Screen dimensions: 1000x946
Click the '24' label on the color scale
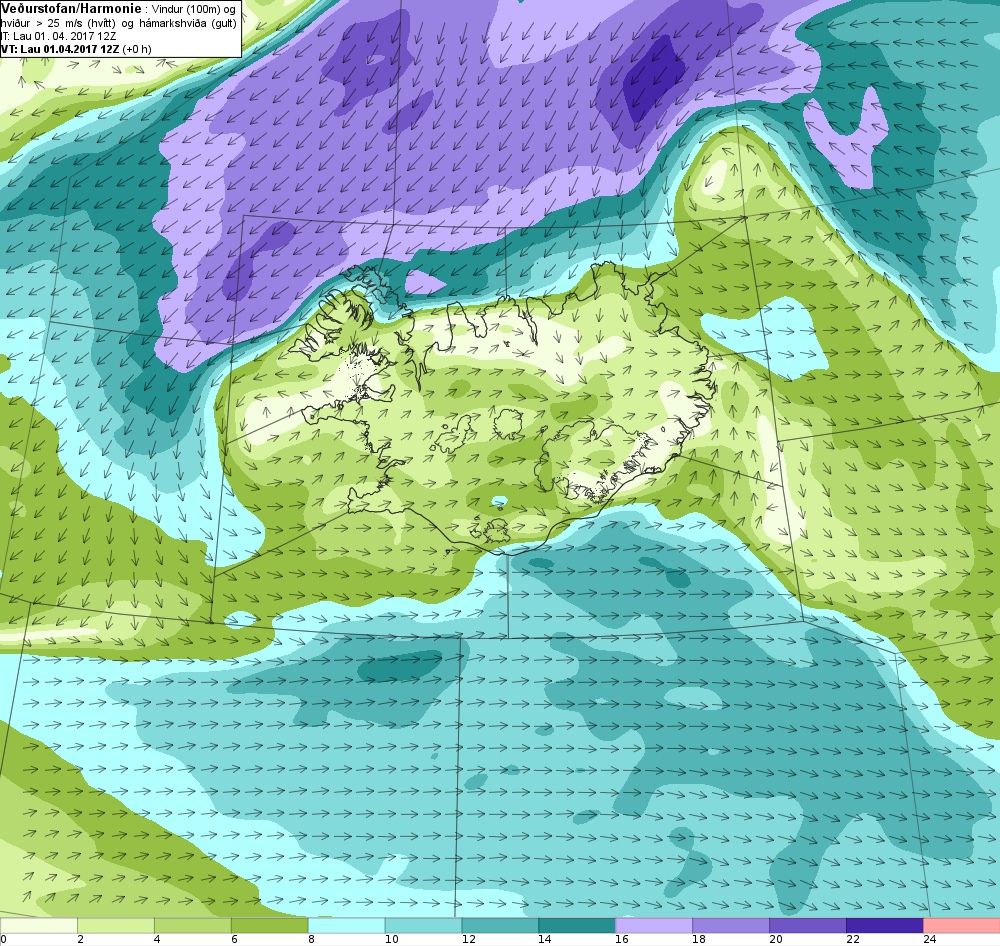click(x=930, y=939)
